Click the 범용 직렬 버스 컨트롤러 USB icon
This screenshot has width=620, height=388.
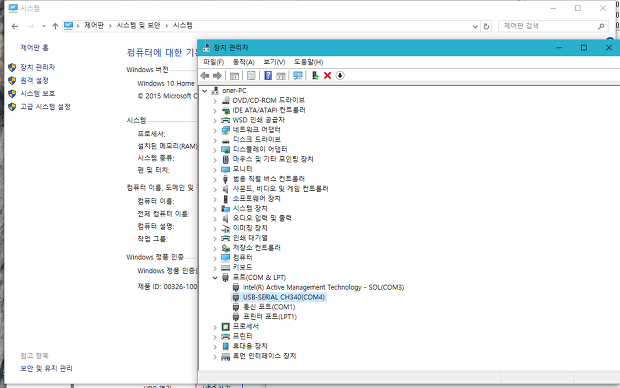(225, 179)
